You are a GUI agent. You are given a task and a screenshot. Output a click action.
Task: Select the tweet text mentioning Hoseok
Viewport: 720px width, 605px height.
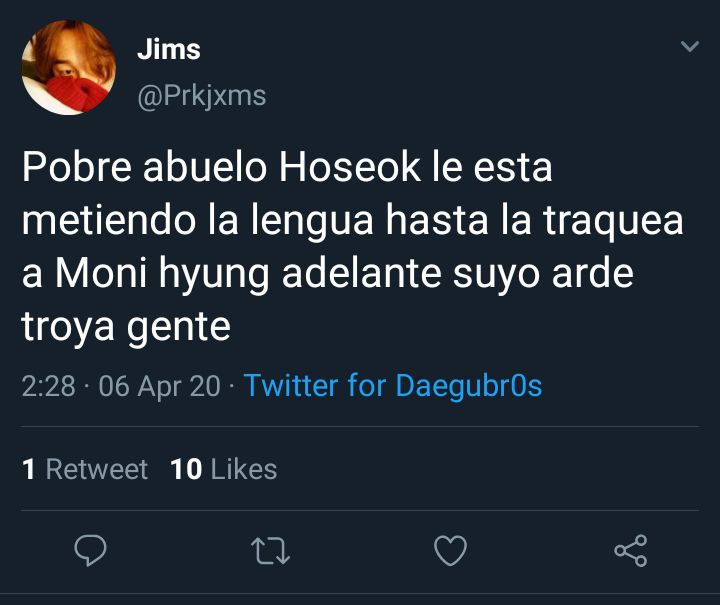[352, 247]
